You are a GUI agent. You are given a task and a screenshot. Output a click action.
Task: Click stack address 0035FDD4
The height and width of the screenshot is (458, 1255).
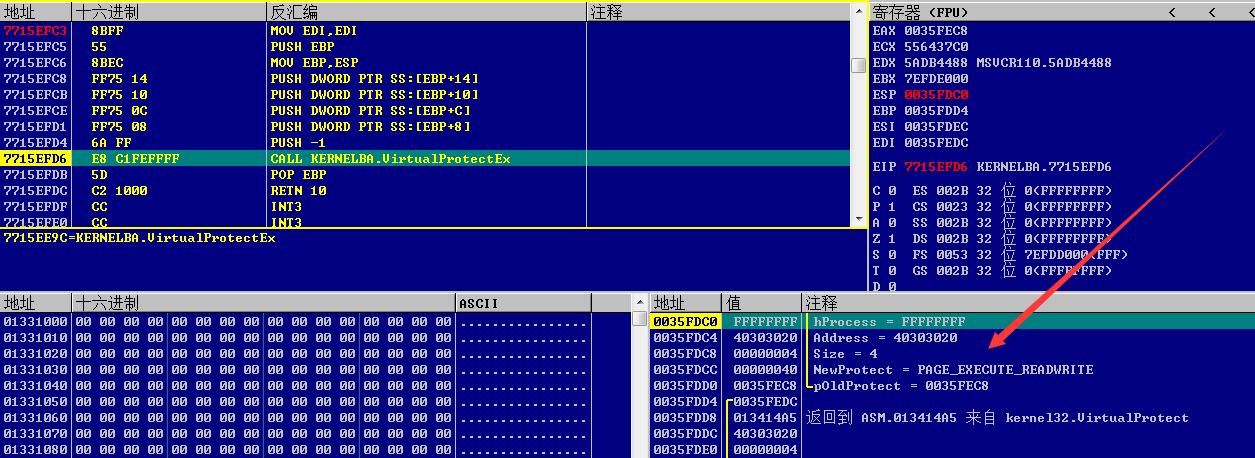[x=685, y=402]
